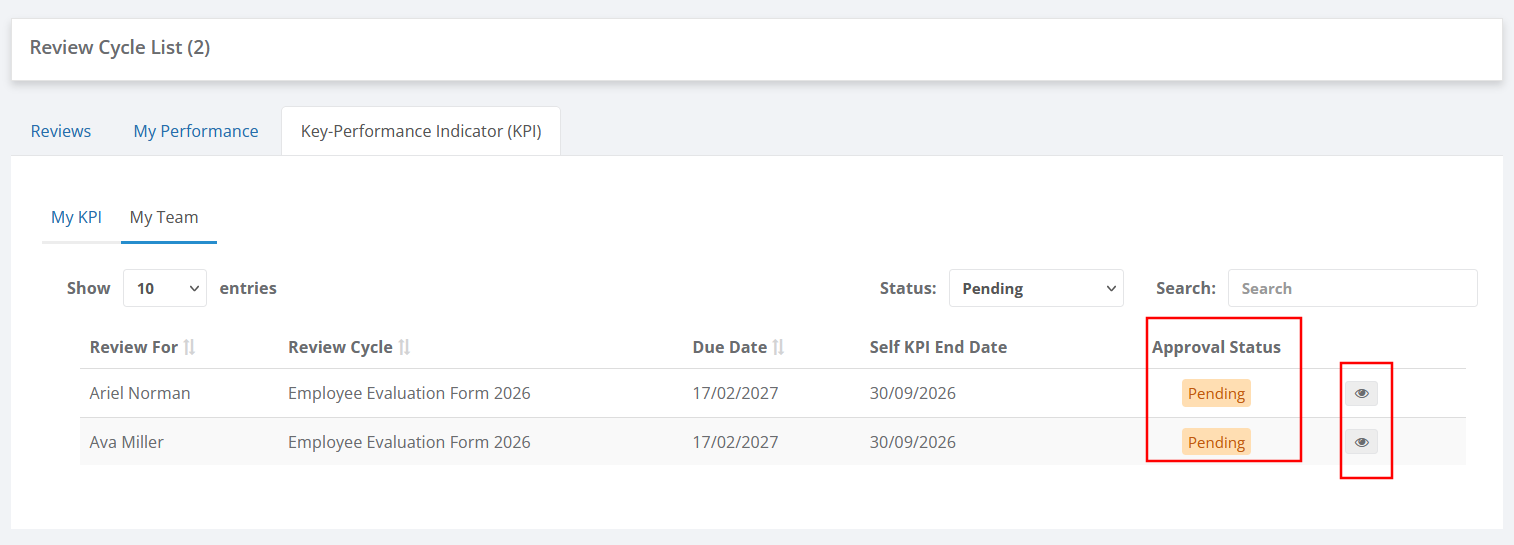View Ava Miller's KPI with eye icon

[1361, 441]
